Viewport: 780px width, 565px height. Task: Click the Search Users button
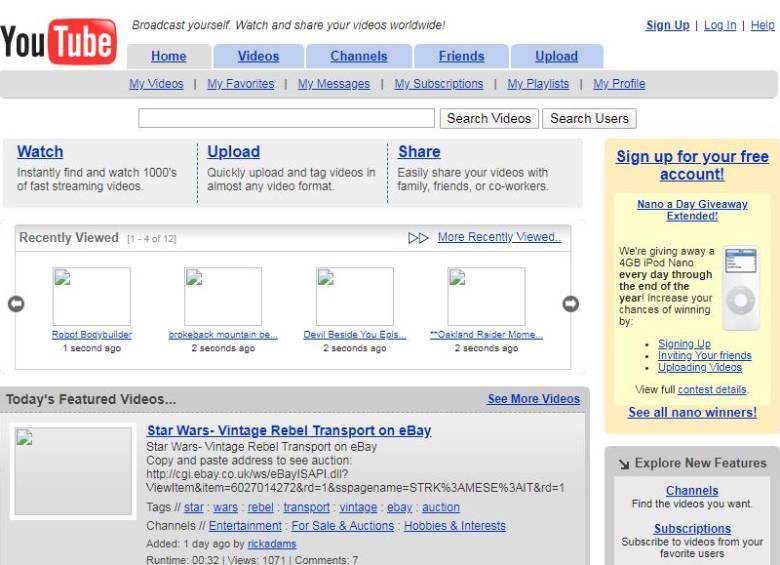pos(589,118)
